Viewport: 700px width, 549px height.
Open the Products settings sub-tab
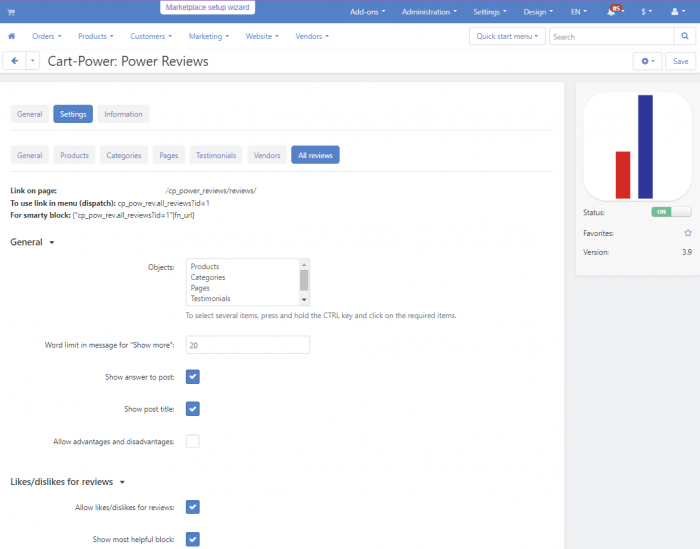[75, 155]
